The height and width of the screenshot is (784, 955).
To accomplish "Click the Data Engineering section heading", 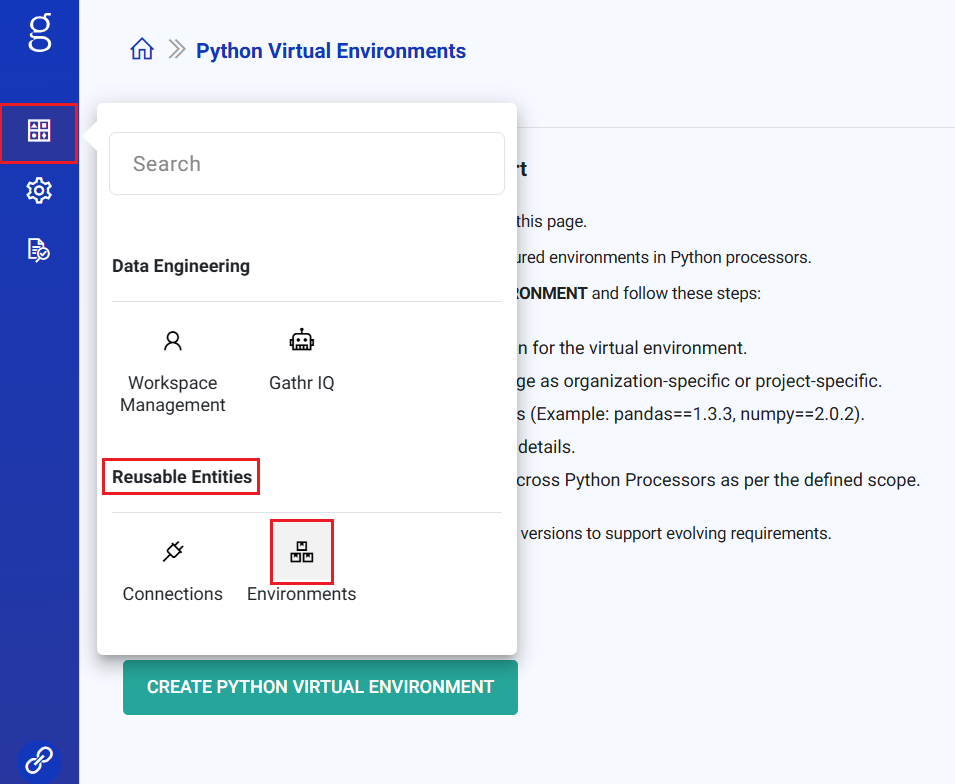I will coord(181,266).
